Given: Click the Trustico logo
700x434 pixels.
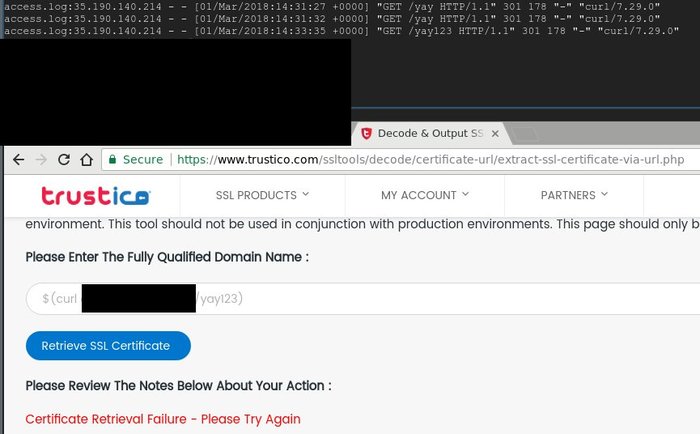Looking at the screenshot, I should (x=96, y=196).
